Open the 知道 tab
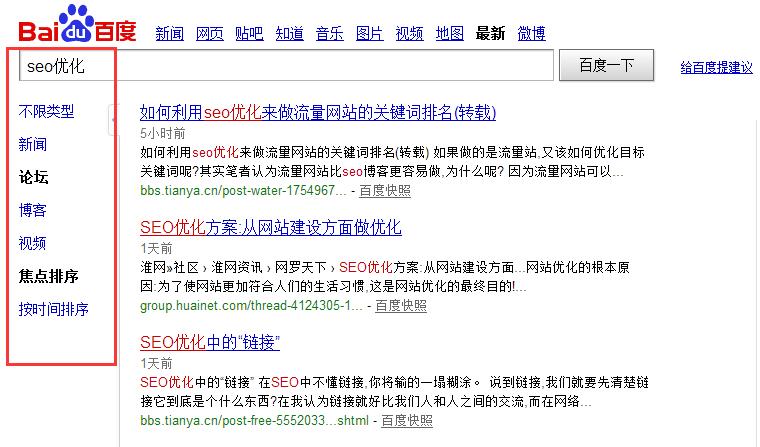The width and height of the screenshot is (760, 447). [290, 33]
